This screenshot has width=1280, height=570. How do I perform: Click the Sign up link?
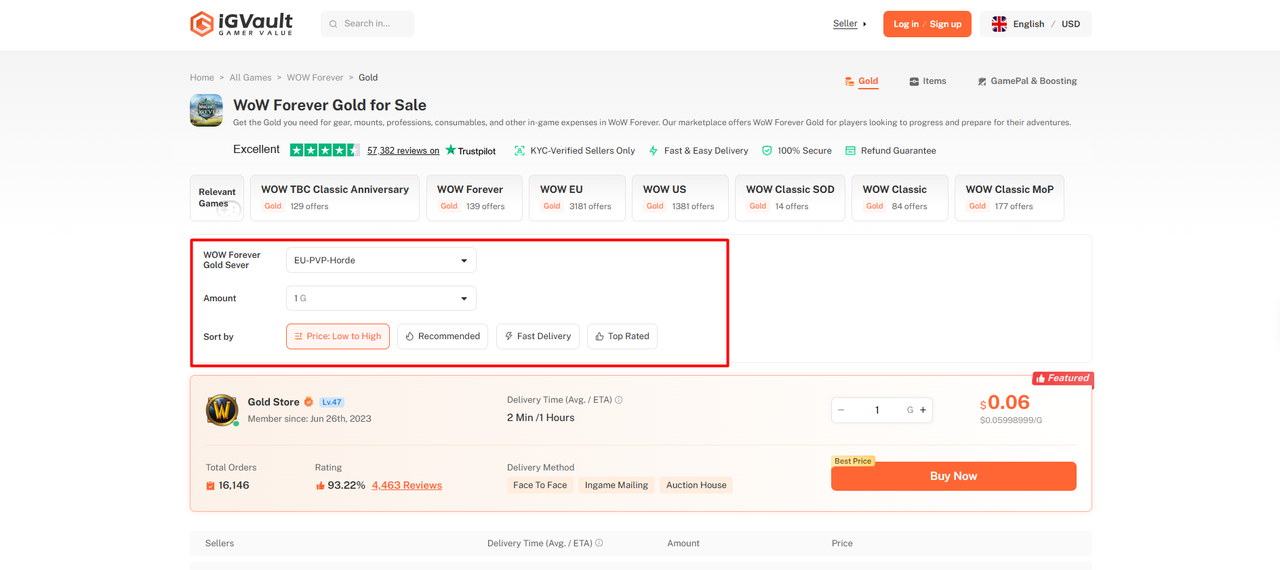click(946, 24)
